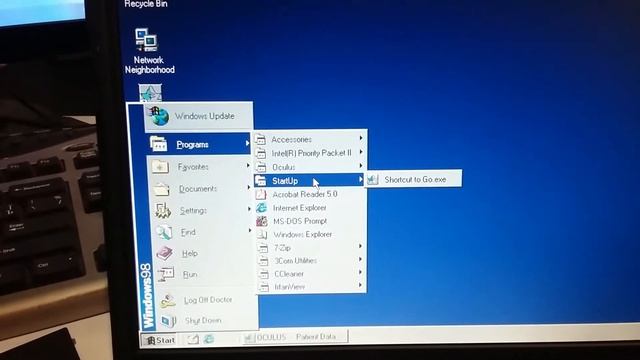Click the Oculus group folder icon
The image size is (640, 360).
click(261, 167)
